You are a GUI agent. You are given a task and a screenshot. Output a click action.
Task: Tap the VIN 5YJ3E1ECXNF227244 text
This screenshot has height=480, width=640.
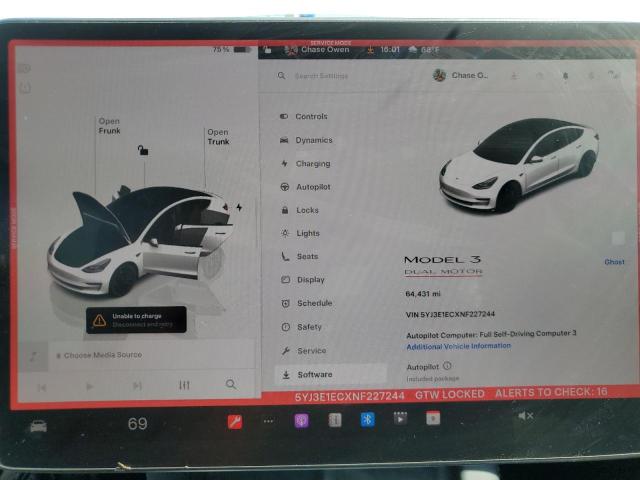[450, 314]
